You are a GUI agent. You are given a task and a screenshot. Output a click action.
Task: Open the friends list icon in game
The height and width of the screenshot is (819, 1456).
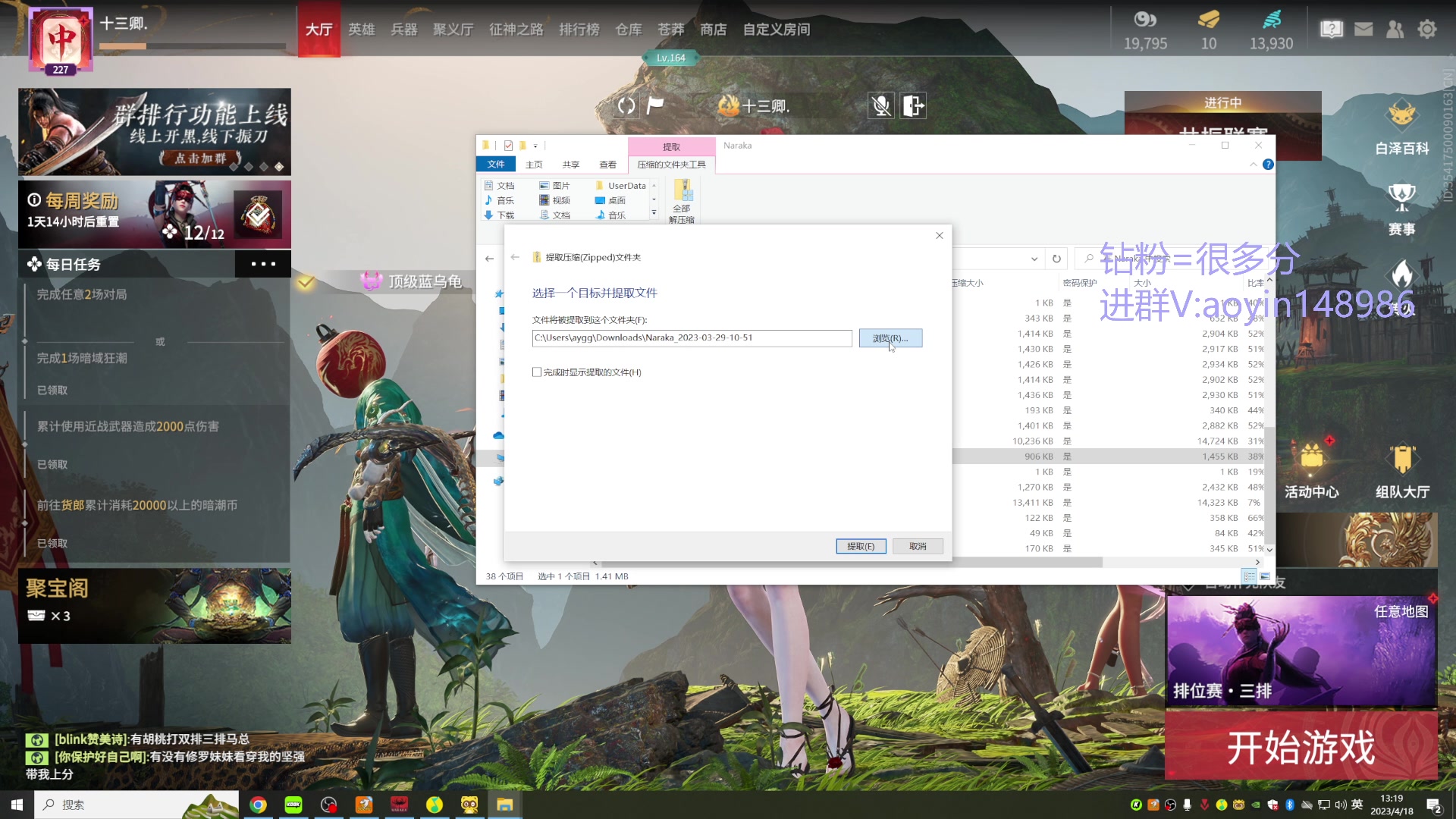click(1395, 30)
